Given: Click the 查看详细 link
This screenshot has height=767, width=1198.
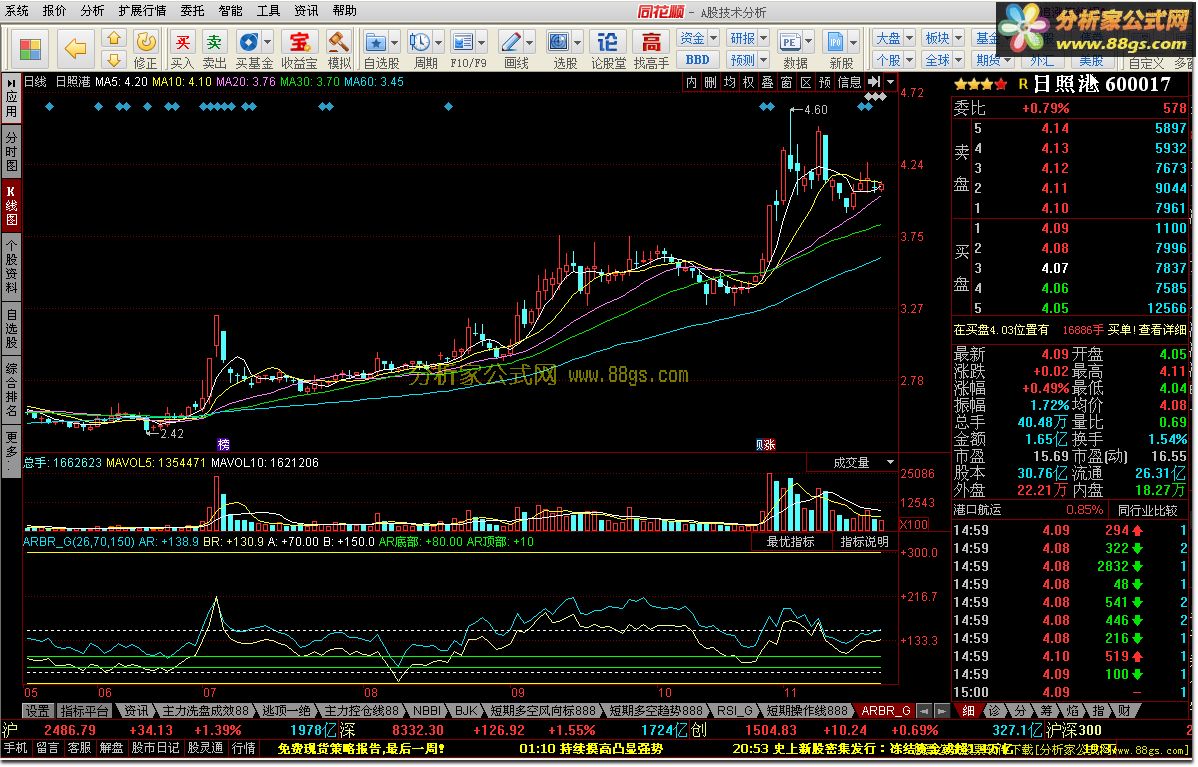Looking at the screenshot, I should (x=1162, y=330).
